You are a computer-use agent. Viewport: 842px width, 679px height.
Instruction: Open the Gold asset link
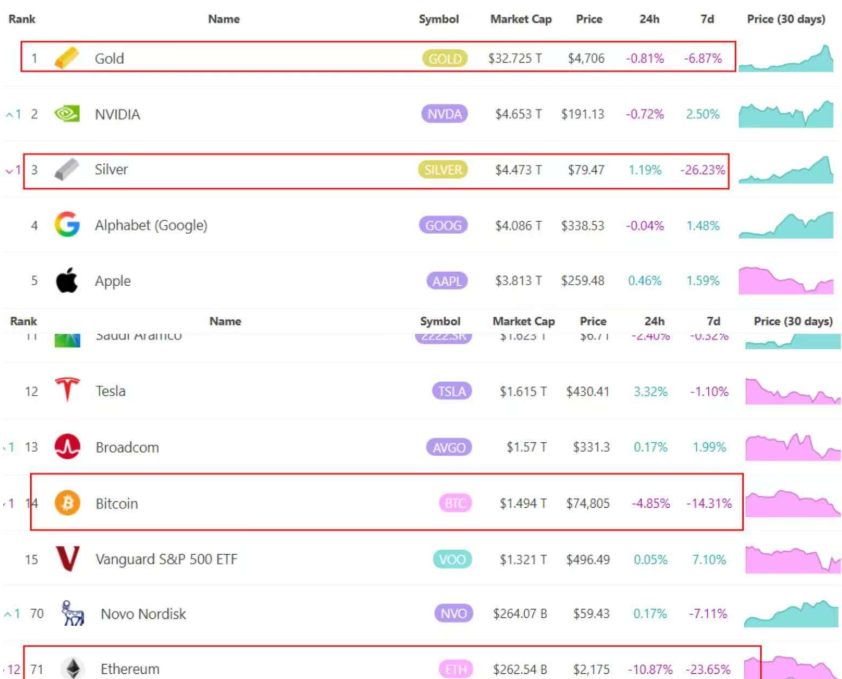(109, 58)
